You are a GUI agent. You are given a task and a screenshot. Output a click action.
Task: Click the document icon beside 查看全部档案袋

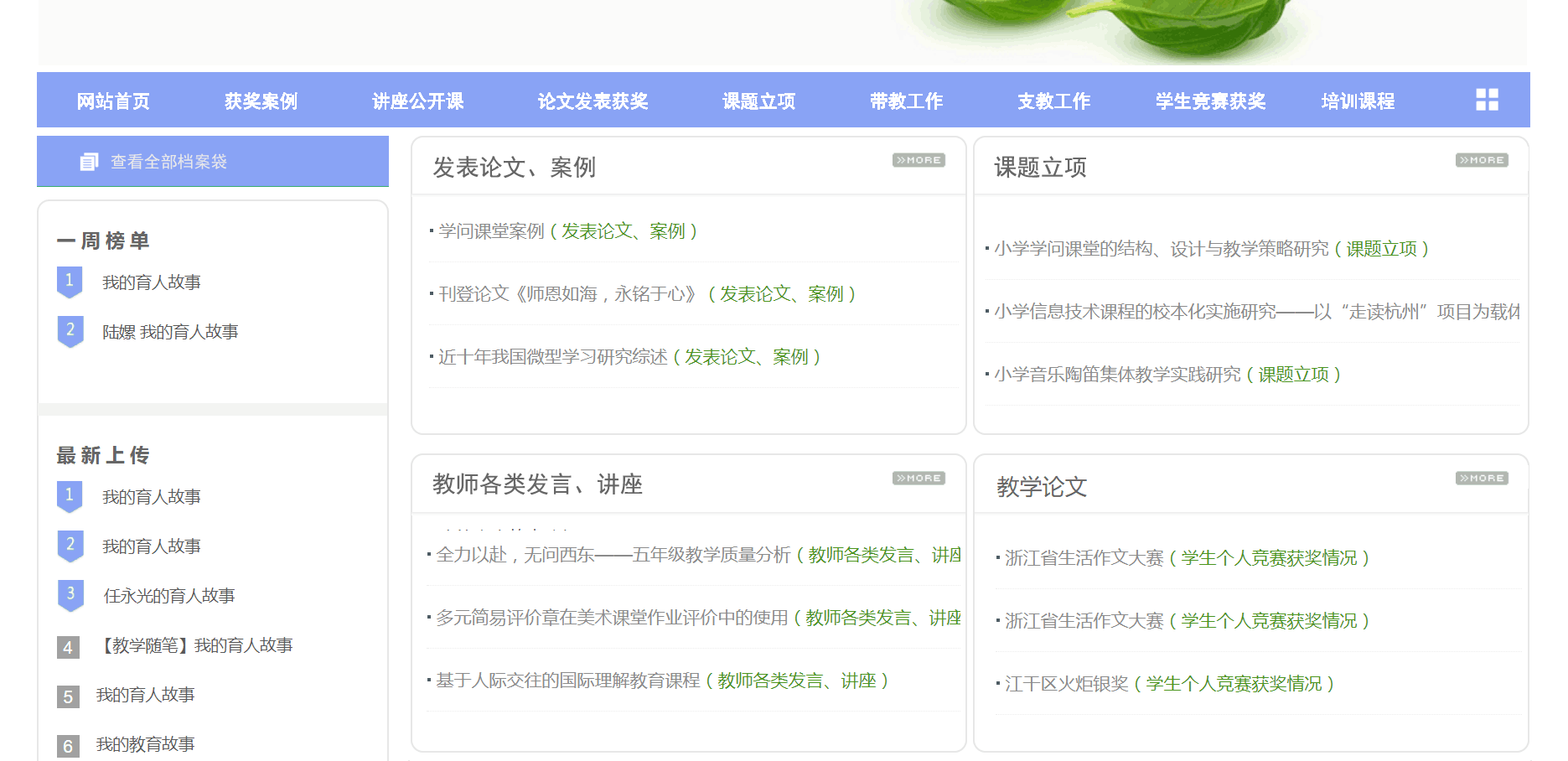[89, 162]
